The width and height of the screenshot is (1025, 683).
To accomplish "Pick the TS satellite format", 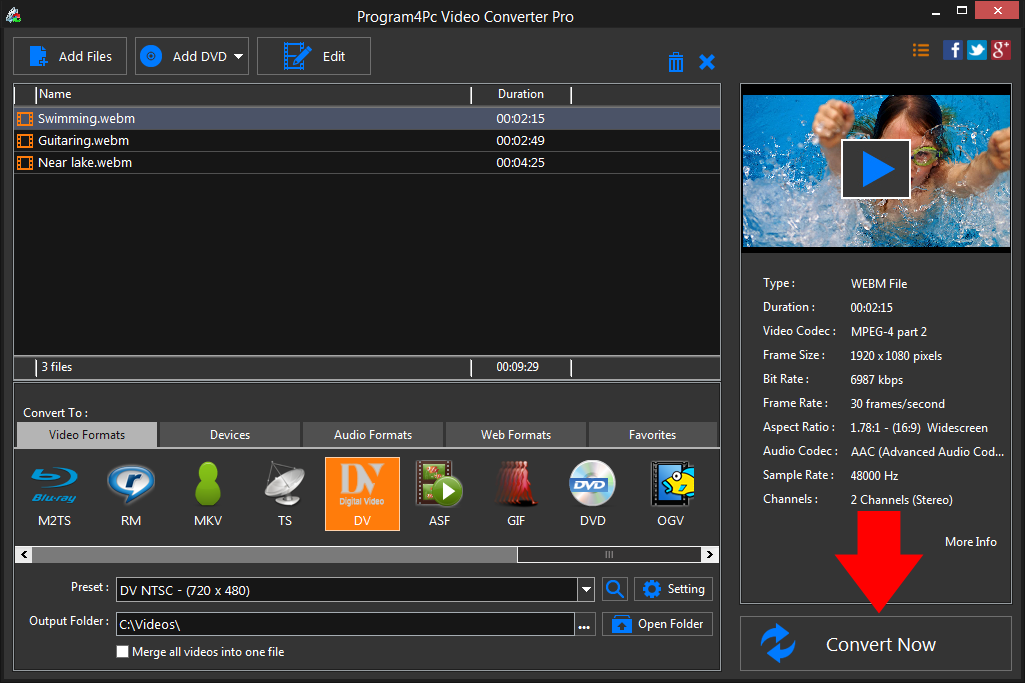I will click(x=285, y=493).
